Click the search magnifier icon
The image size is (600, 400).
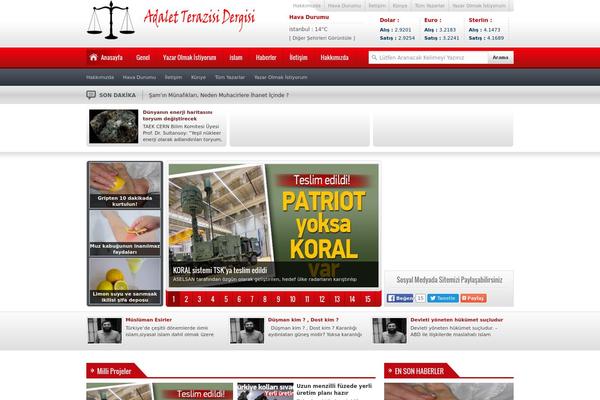[x=374, y=58]
